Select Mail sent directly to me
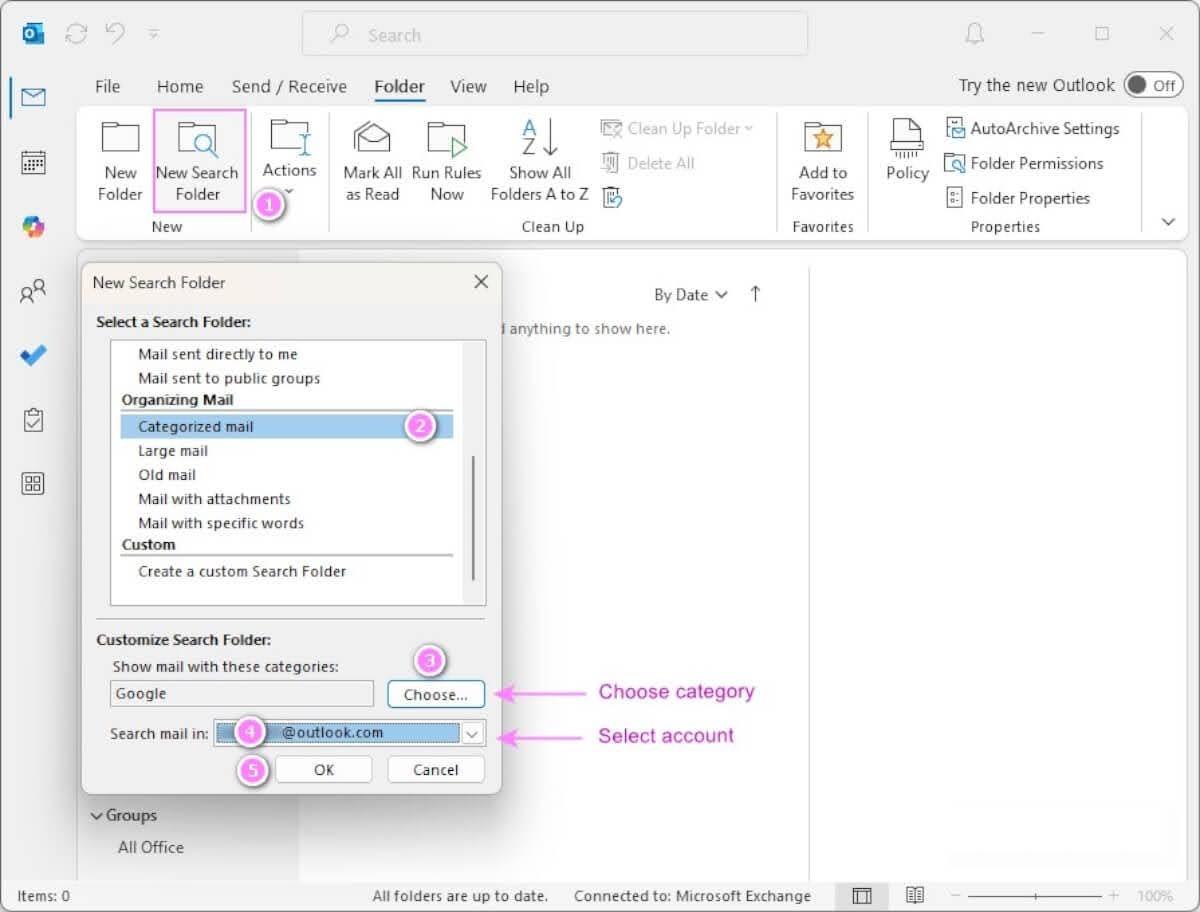The height and width of the screenshot is (912, 1200). (x=285, y=354)
